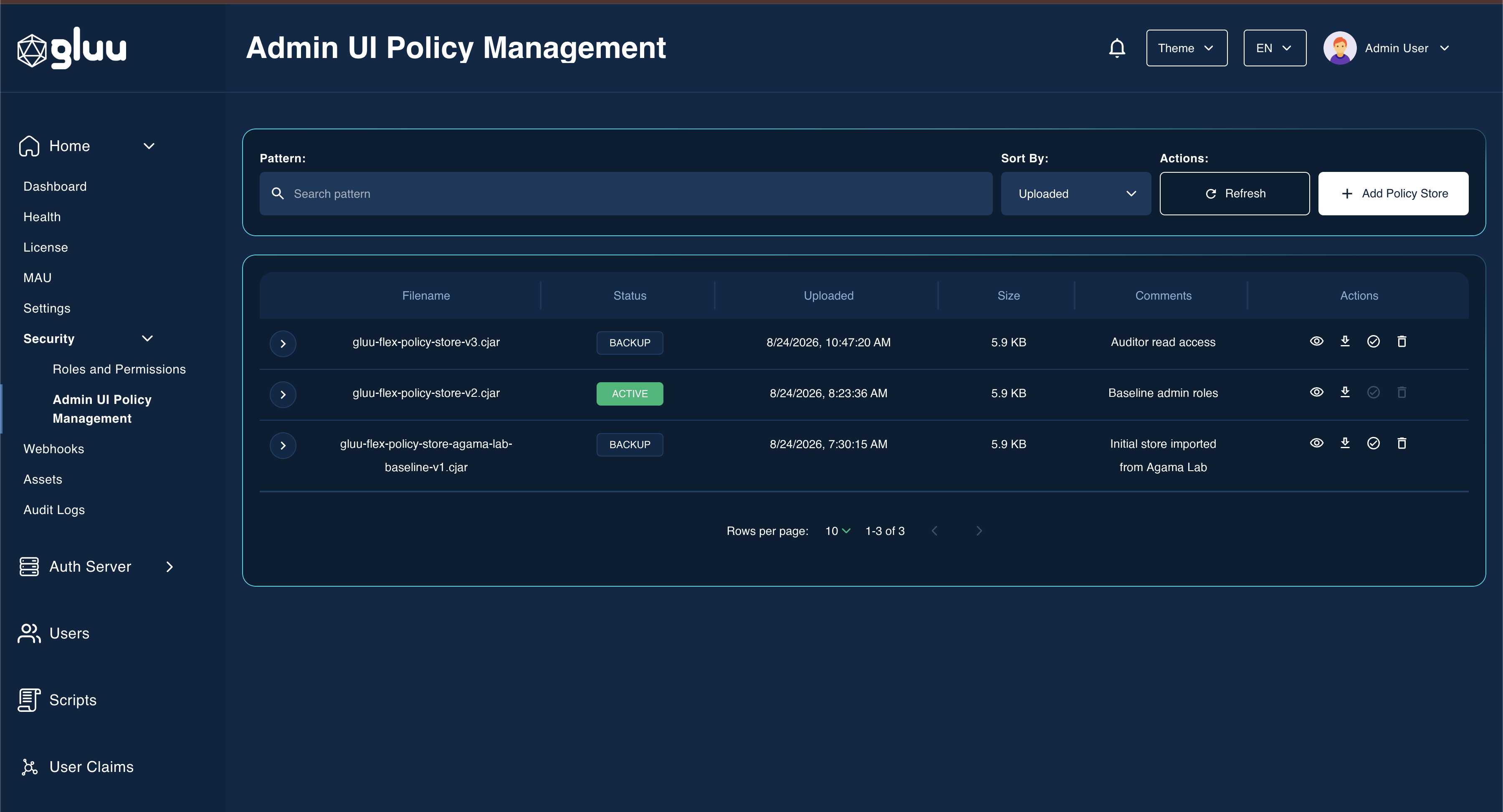Click the gluu logo
Screen dimensions: 1503x812
[x=72, y=48]
